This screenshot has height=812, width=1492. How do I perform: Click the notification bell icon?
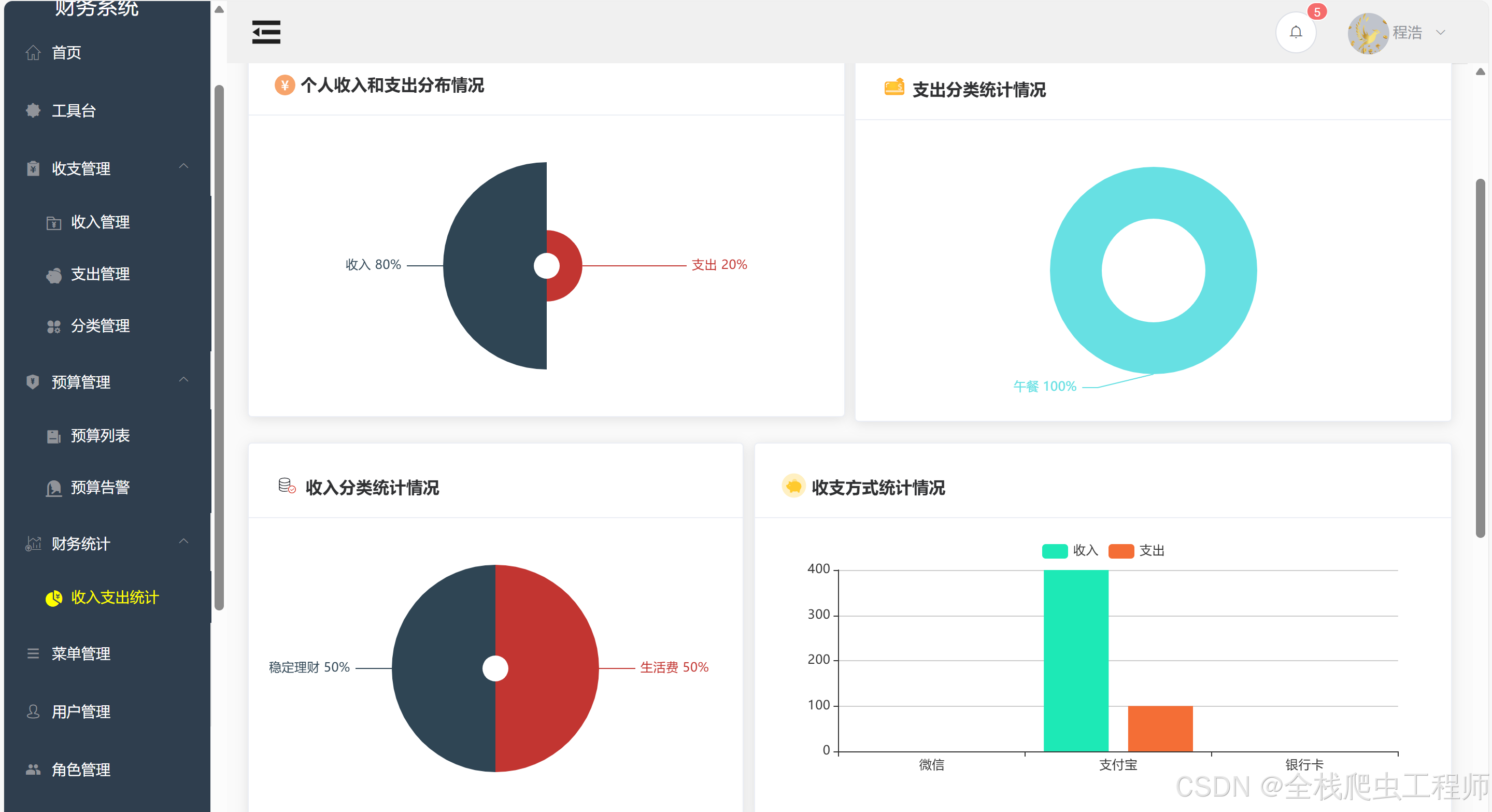pos(1296,32)
